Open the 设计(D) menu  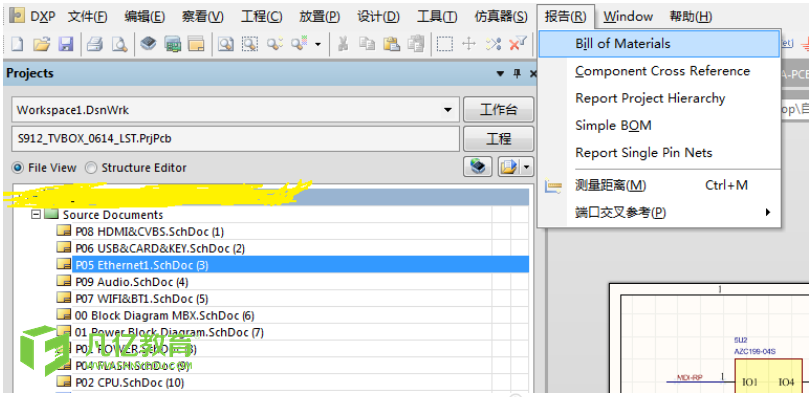point(378,17)
